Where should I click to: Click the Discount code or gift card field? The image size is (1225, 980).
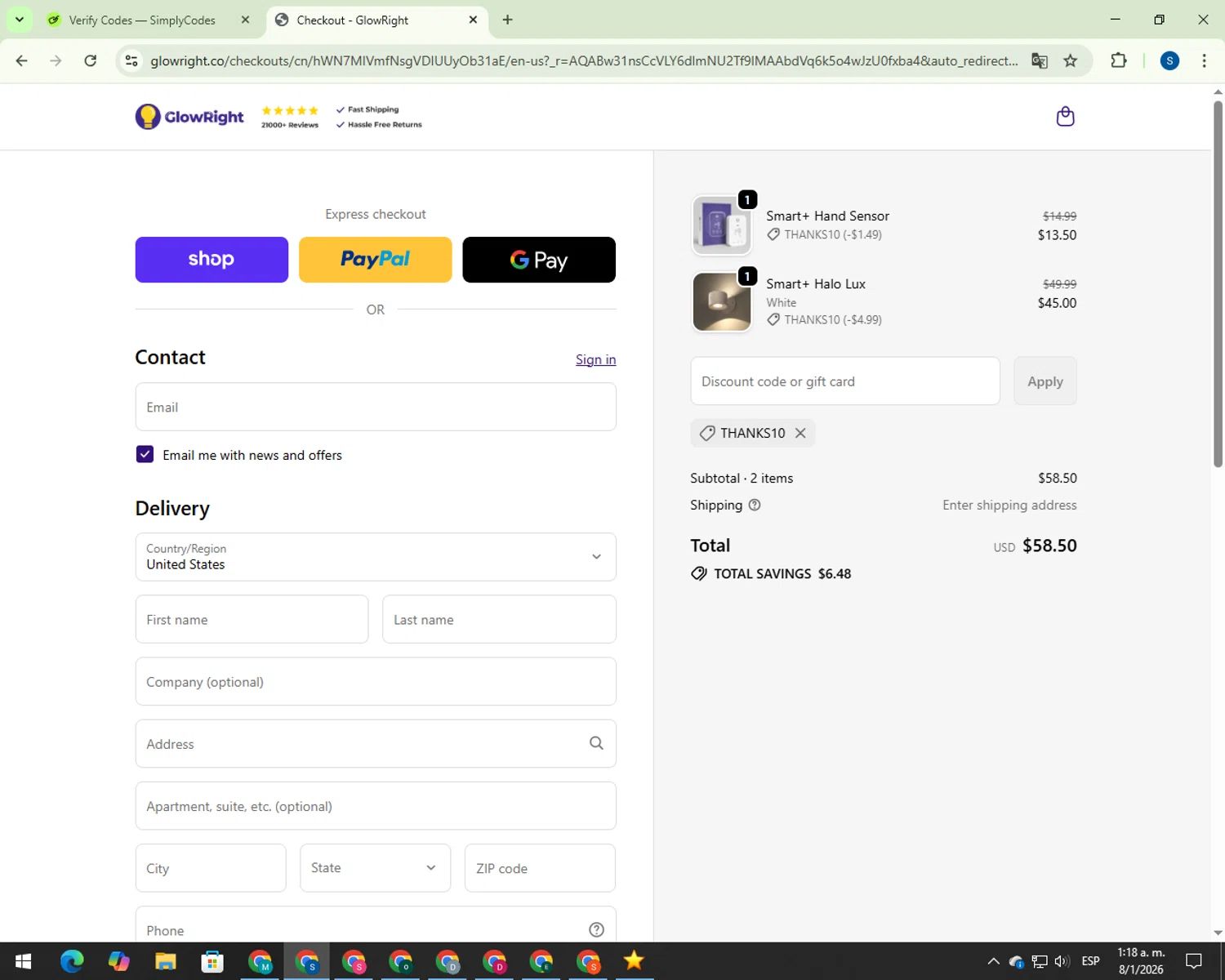coord(845,381)
